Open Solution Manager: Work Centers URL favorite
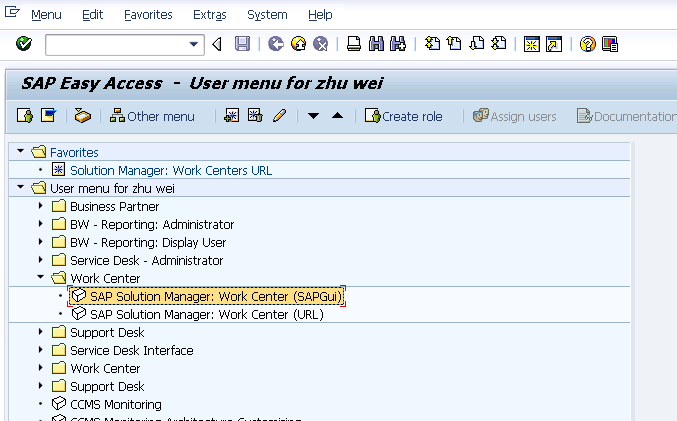 (171, 171)
